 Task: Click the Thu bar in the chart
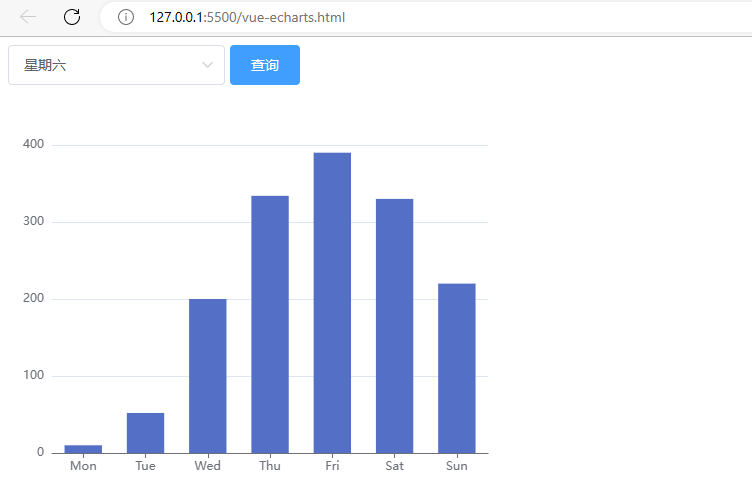pos(270,325)
